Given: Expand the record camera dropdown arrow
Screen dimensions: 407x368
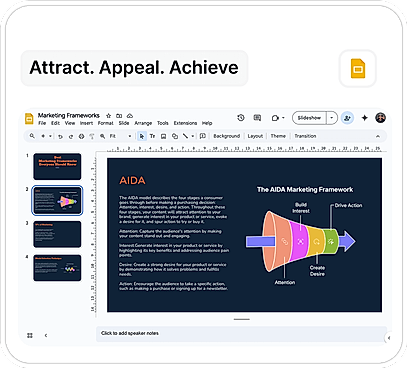Looking at the screenshot, I should (x=283, y=118).
